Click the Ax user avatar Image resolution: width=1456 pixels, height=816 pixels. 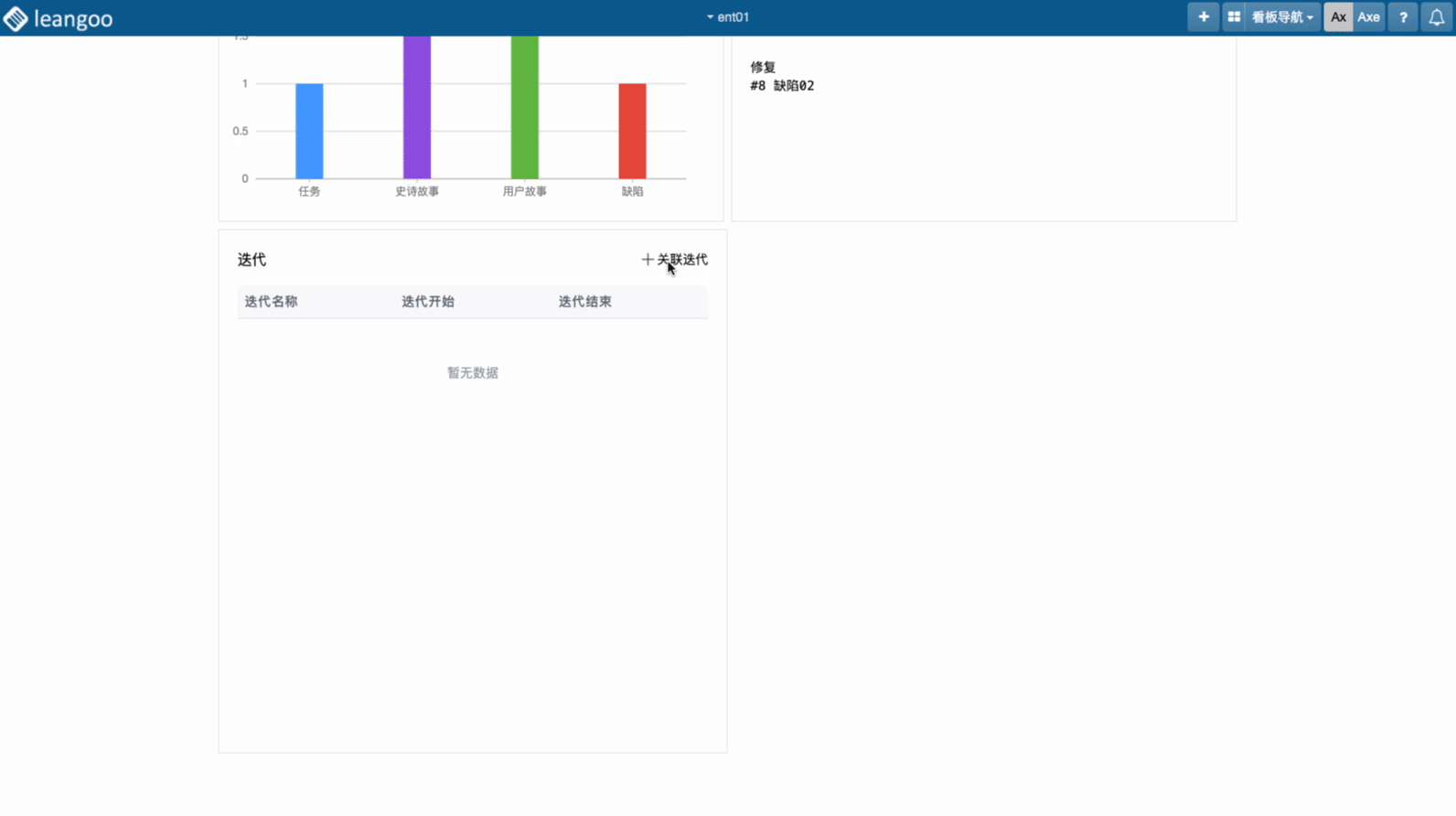pyautogui.click(x=1338, y=17)
